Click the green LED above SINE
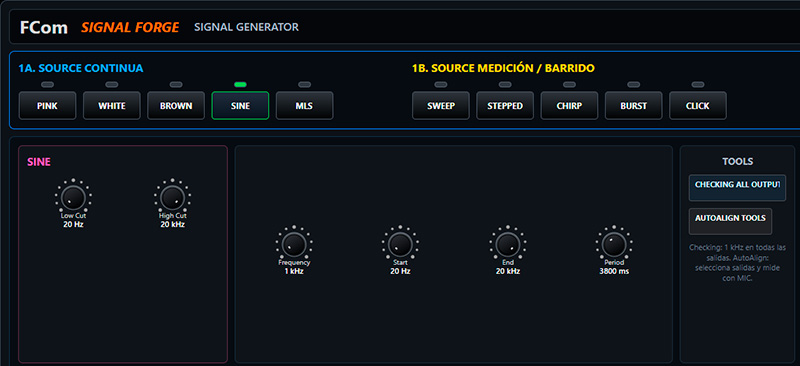Viewport: 800px width, 366px height. (240, 84)
